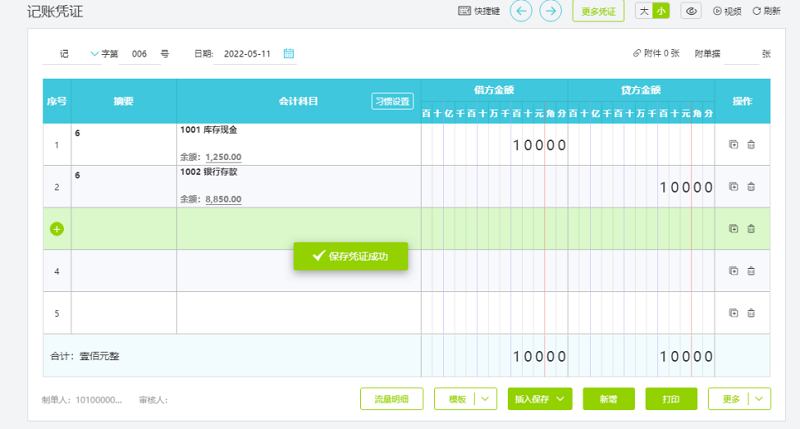
Task: Go to the previous voucher arrow
Action: (521, 11)
